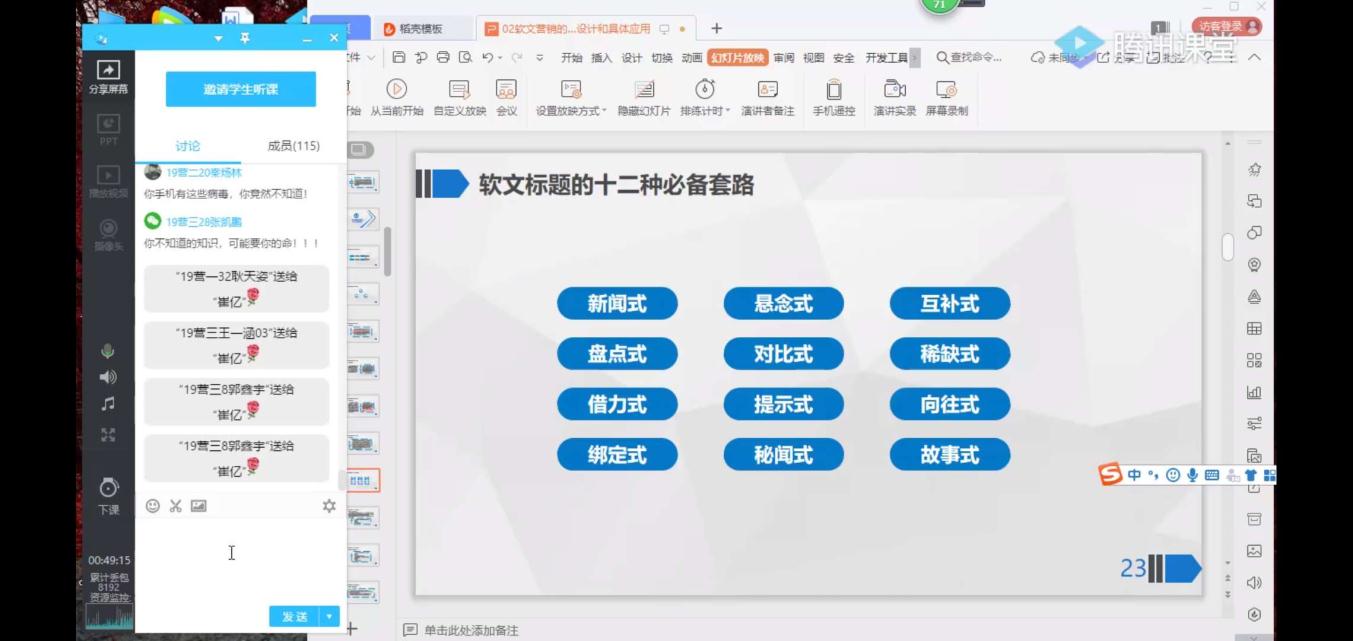Viewport: 1353px width, 641px height.
Task: Mute the microphone in the classroom sidebar
Action: pos(108,352)
